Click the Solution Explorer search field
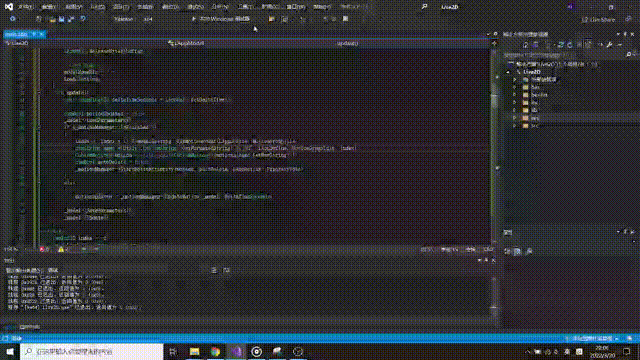 tap(565, 54)
